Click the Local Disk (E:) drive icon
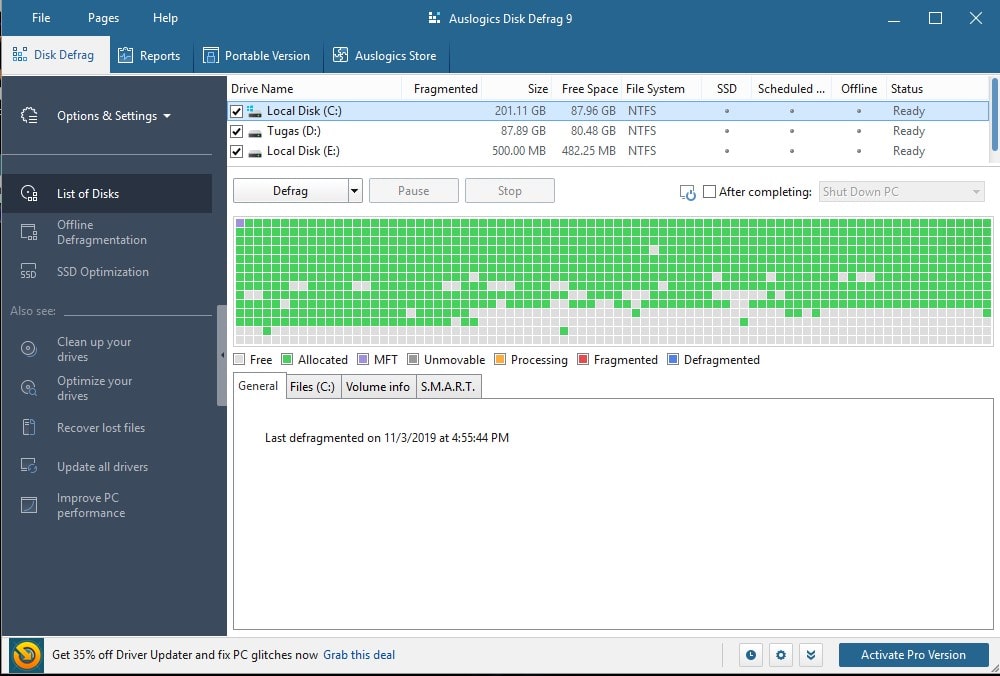This screenshot has height=676, width=1000. [254, 152]
